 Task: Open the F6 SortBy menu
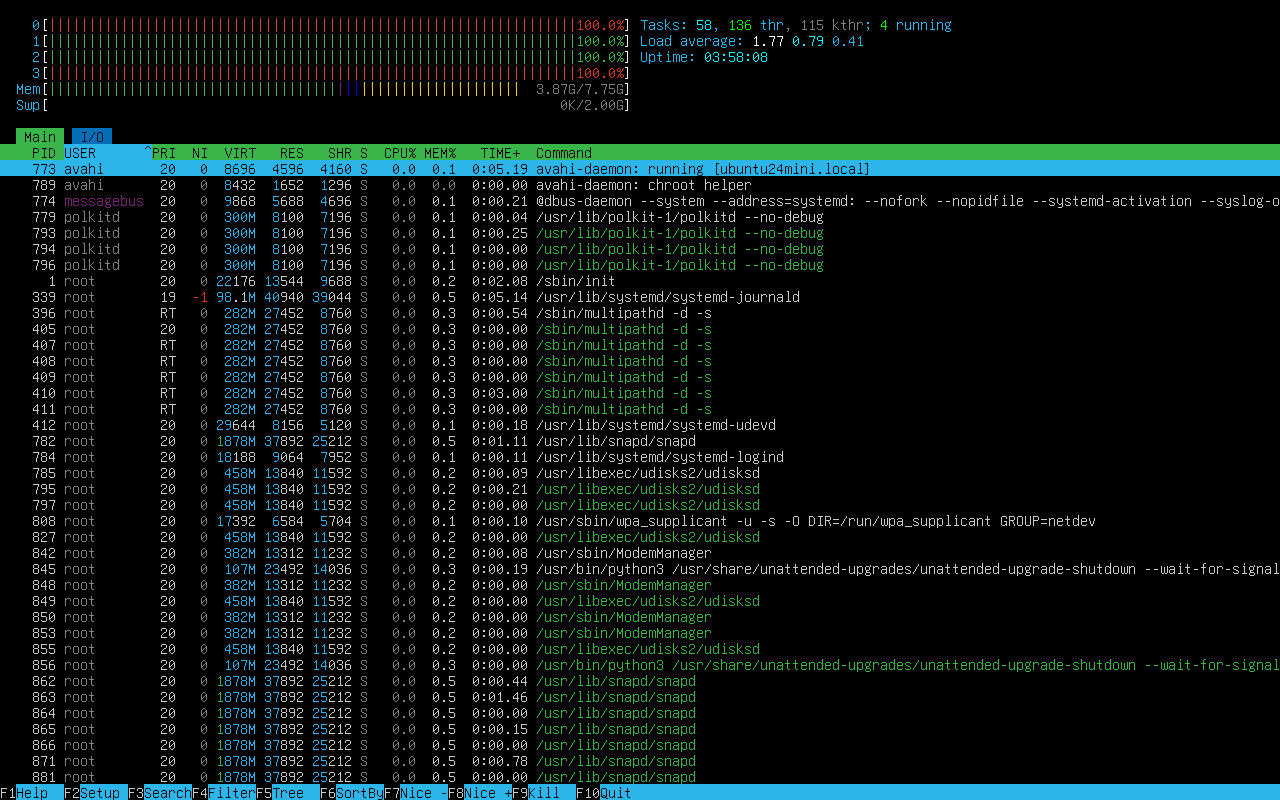(x=359, y=793)
